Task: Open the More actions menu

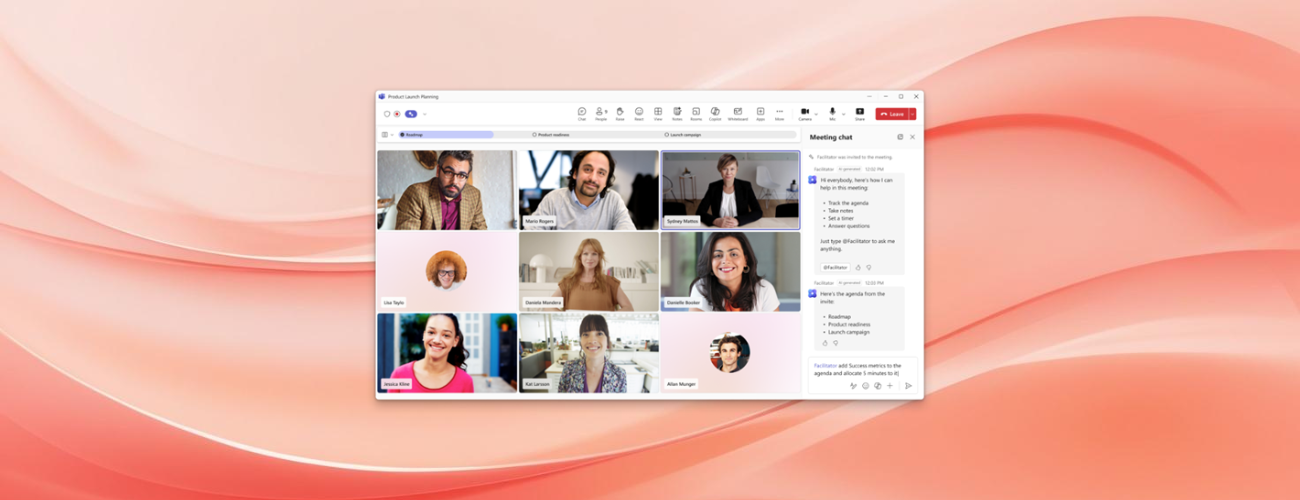Action: click(x=780, y=113)
